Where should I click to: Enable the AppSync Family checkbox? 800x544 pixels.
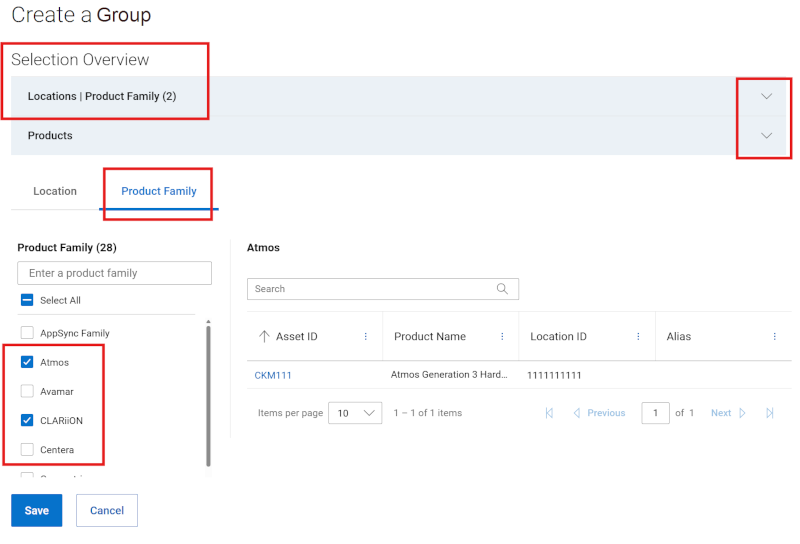[27, 333]
